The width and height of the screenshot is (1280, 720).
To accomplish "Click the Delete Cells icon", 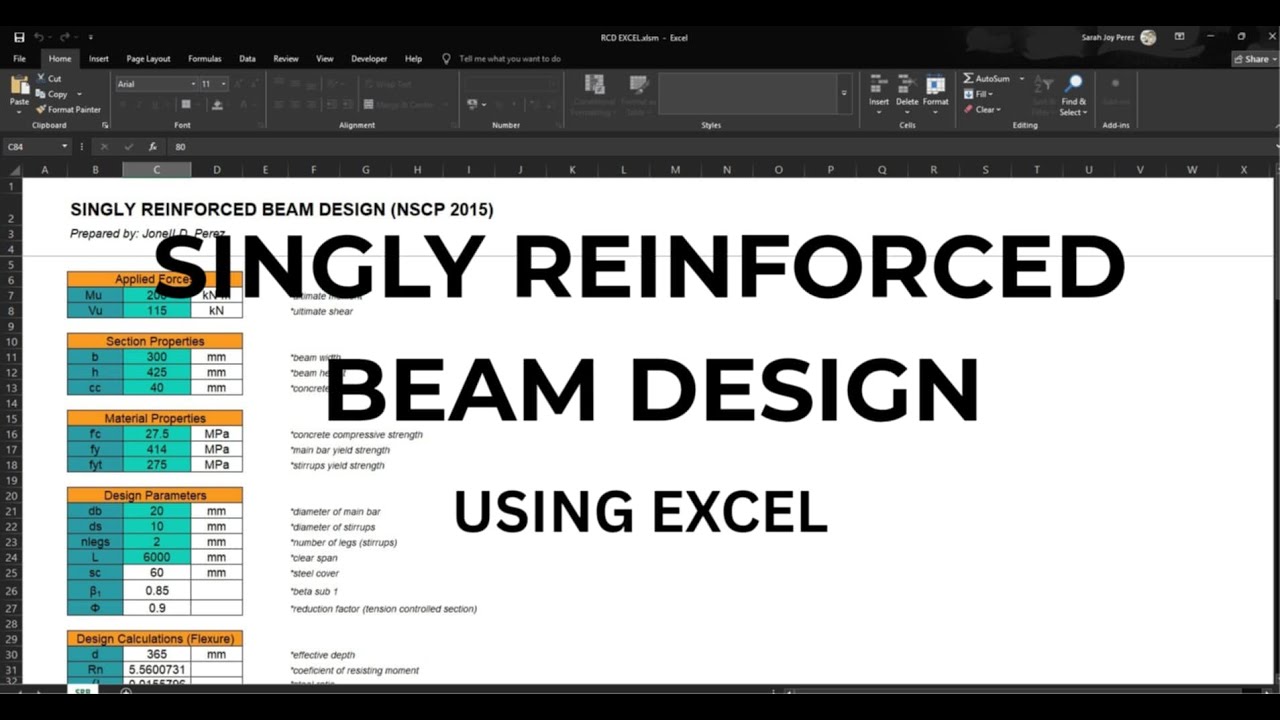I will 907,85.
